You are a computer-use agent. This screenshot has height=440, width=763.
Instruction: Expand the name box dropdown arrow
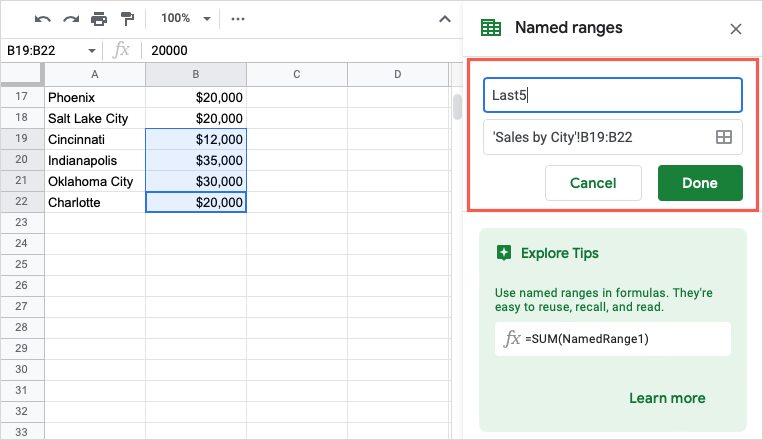92,50
